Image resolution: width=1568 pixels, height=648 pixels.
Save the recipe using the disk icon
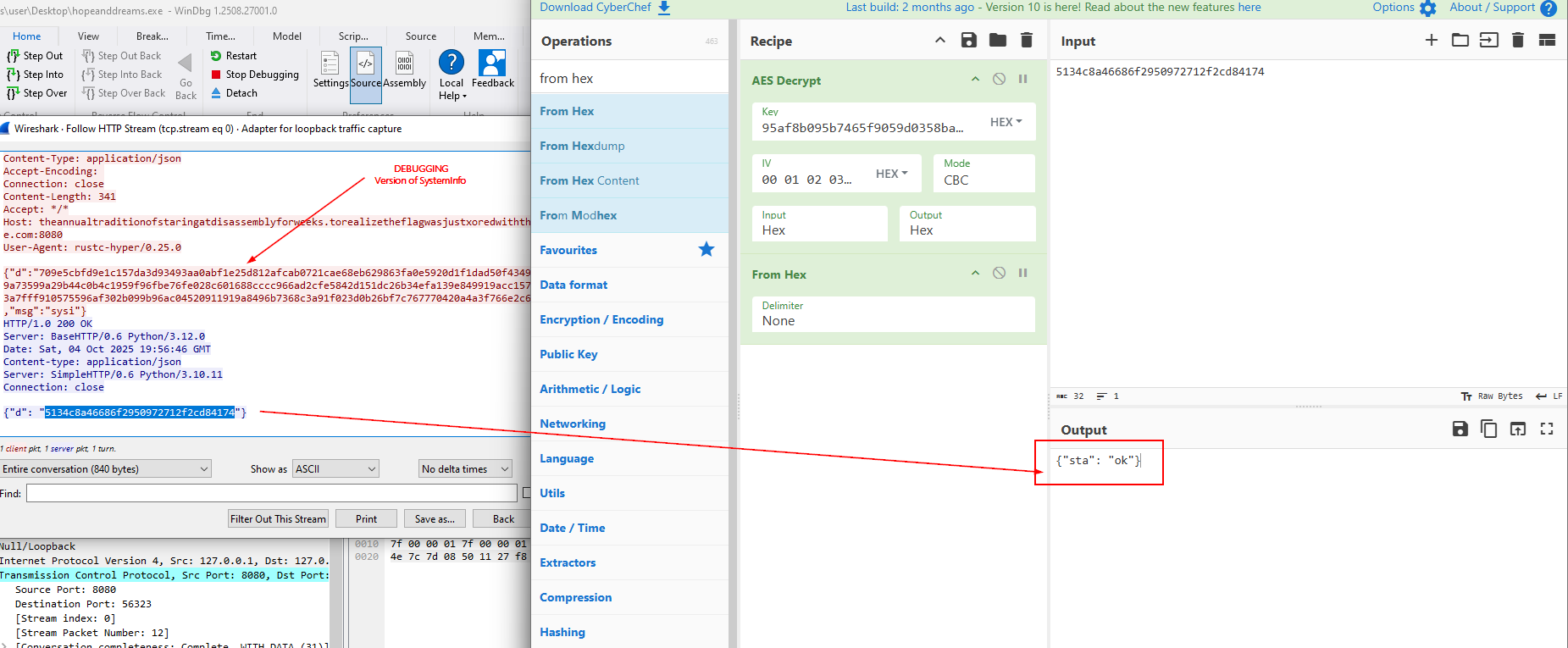[x=969, y=41]
